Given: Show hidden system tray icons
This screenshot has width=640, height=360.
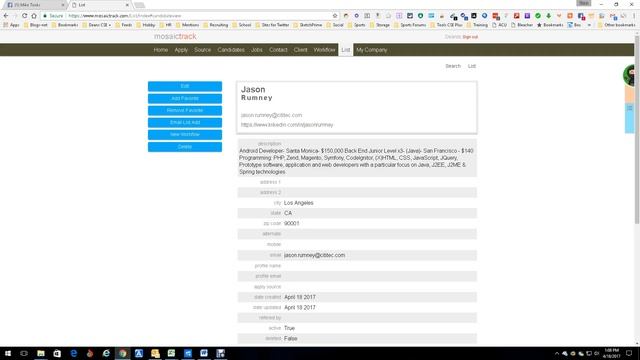Looking at the screenshot, I should point(556,353).
